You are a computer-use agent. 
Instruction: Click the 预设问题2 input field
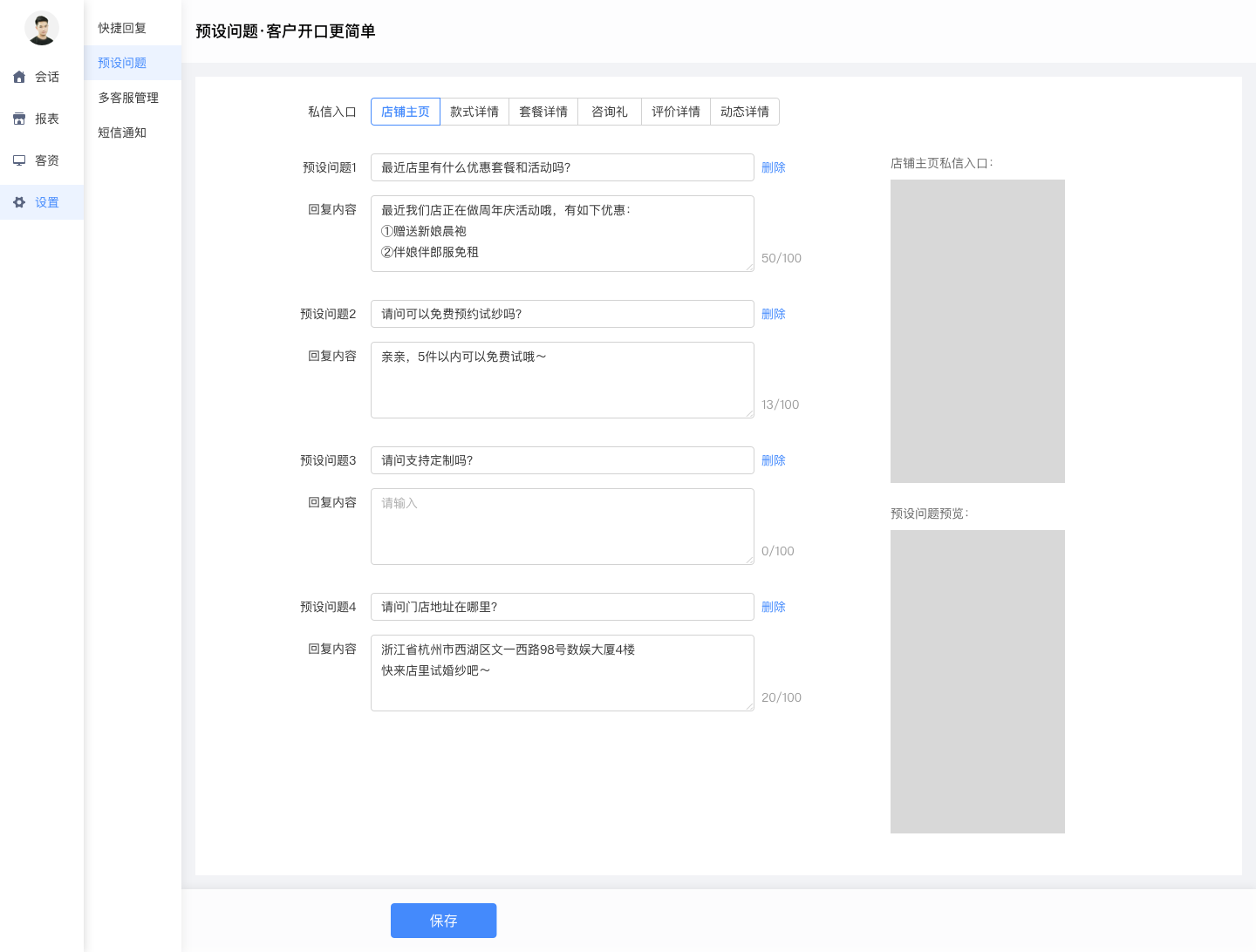[x=563, y=314]
